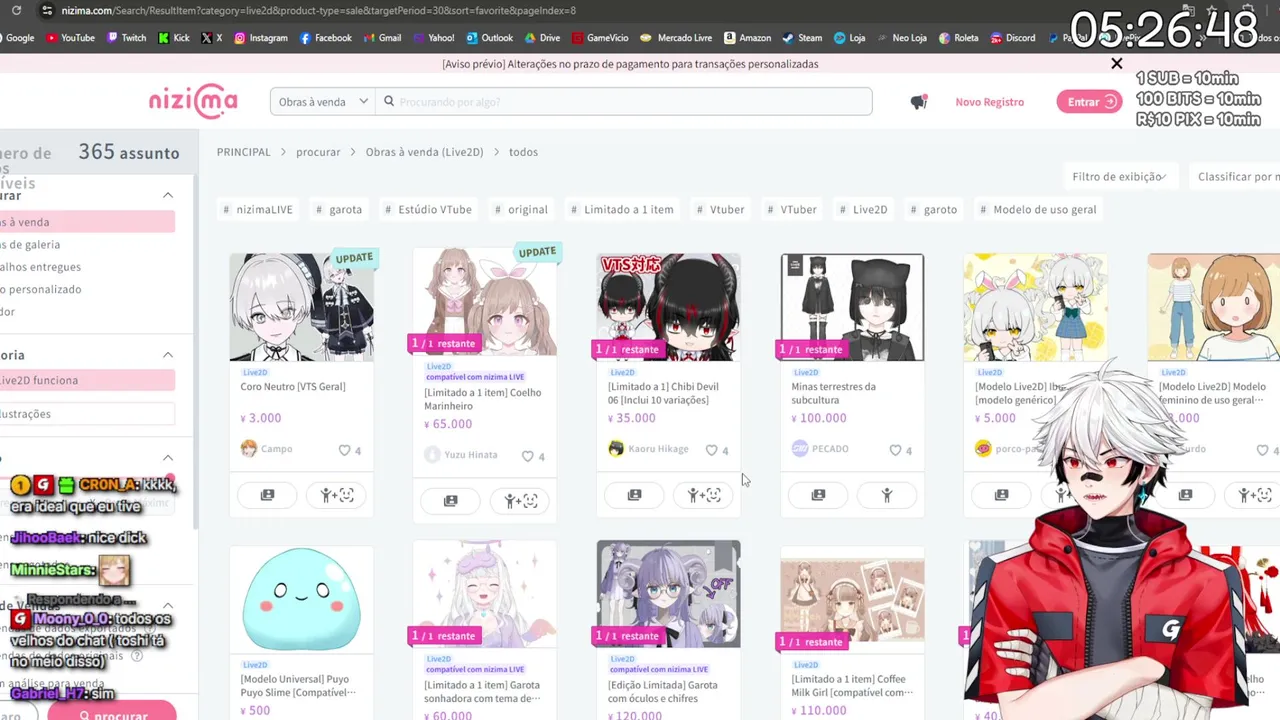Open the Filtro de exibição dropdown

click(1119, 176)
